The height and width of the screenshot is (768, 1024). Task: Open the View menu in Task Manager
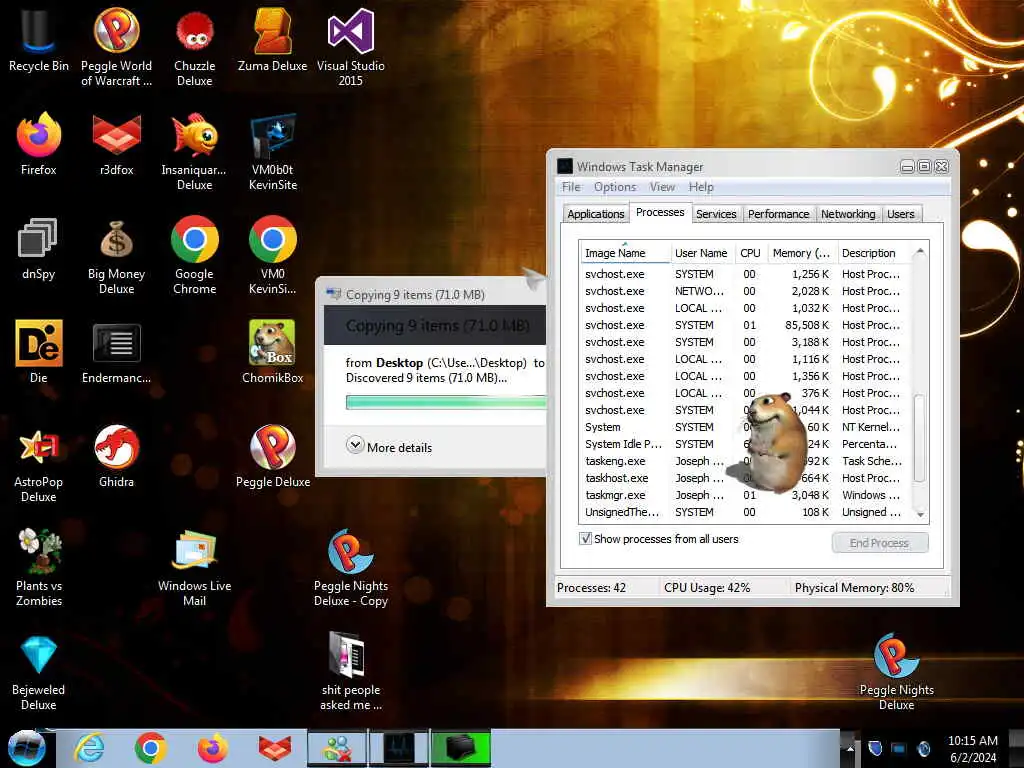coord(662,187)
